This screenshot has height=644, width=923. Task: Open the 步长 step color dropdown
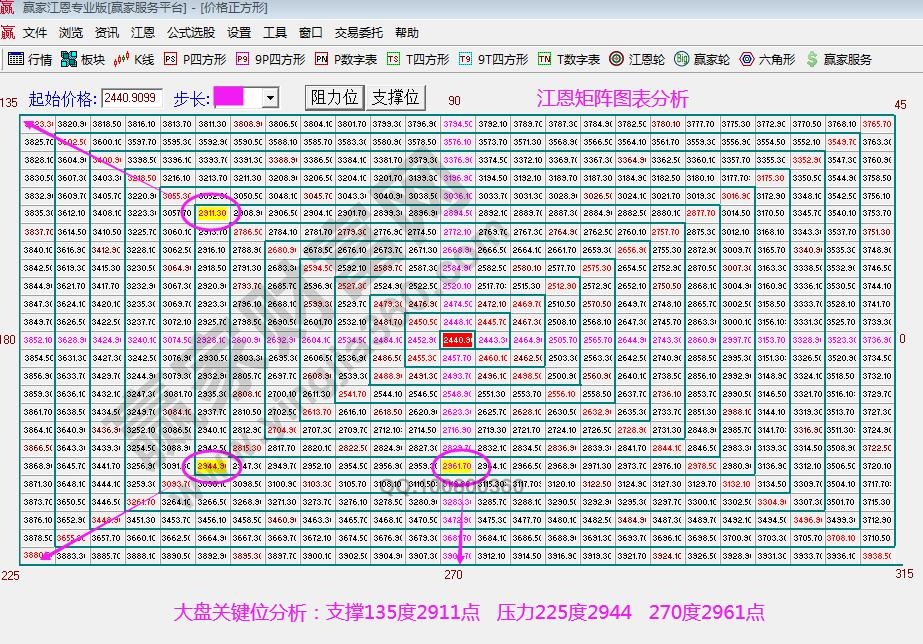pos(272,98)
